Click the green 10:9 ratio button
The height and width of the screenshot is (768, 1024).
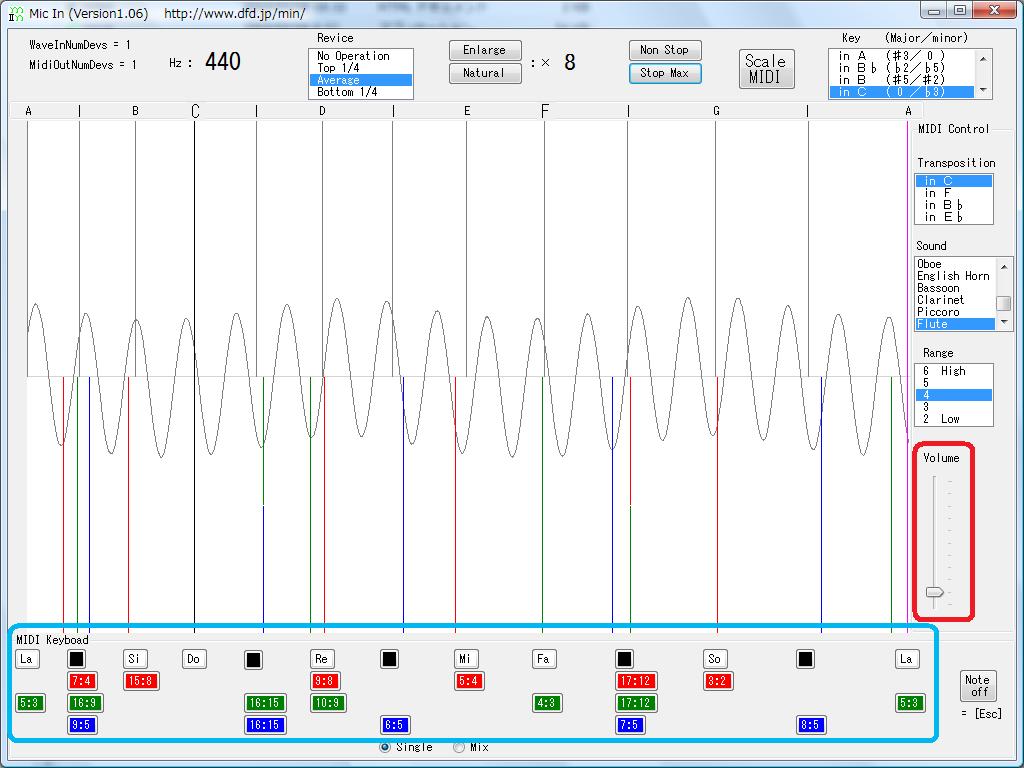click(x=328, y=703)
